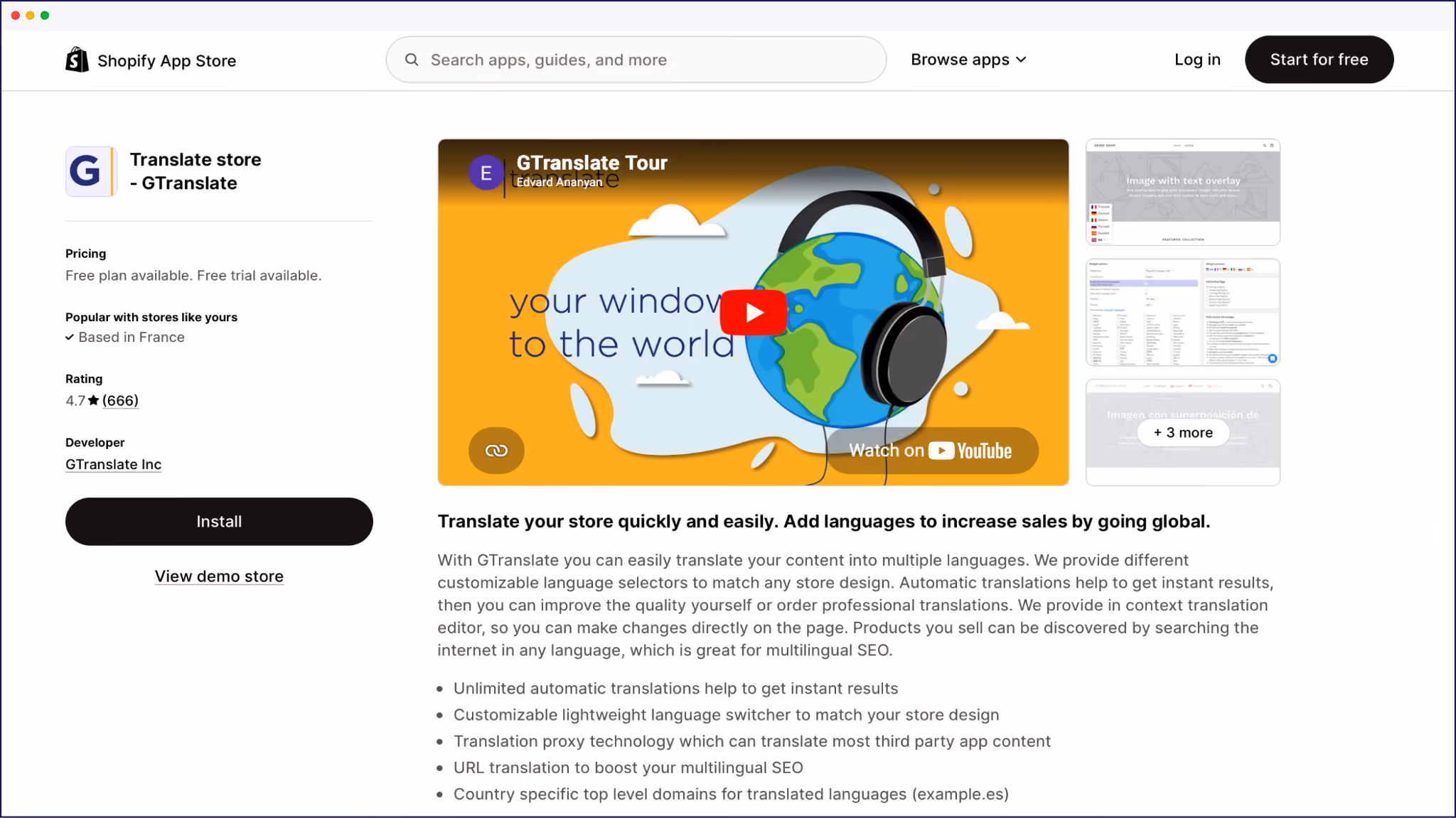Click the Based in France checkmark icon

click(70, 338)
